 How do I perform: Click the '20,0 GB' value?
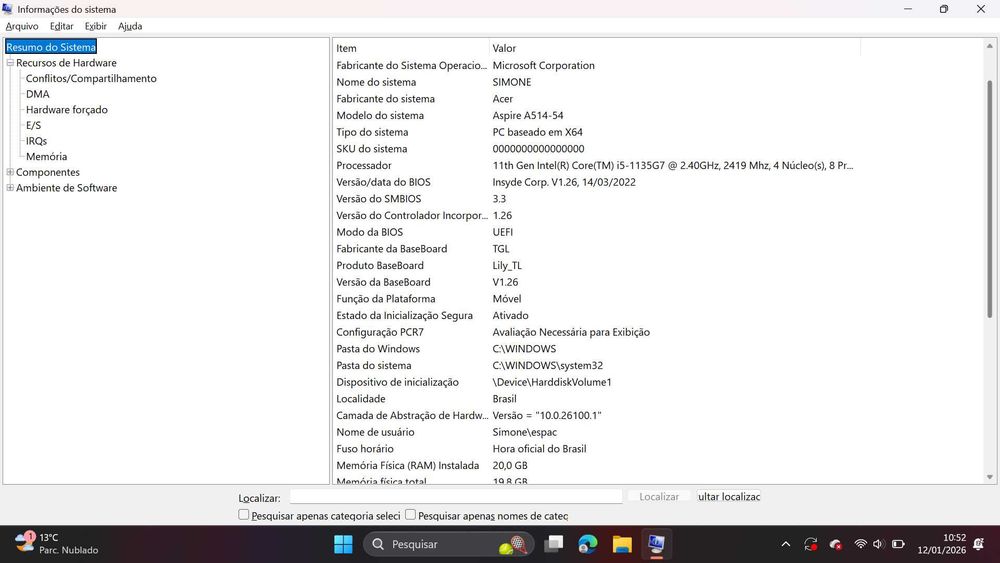(x=510, y=465)
